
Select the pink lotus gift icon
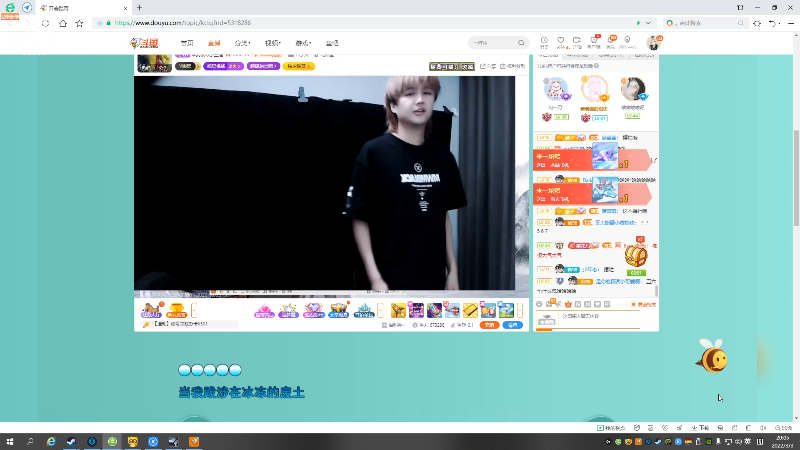264,310
